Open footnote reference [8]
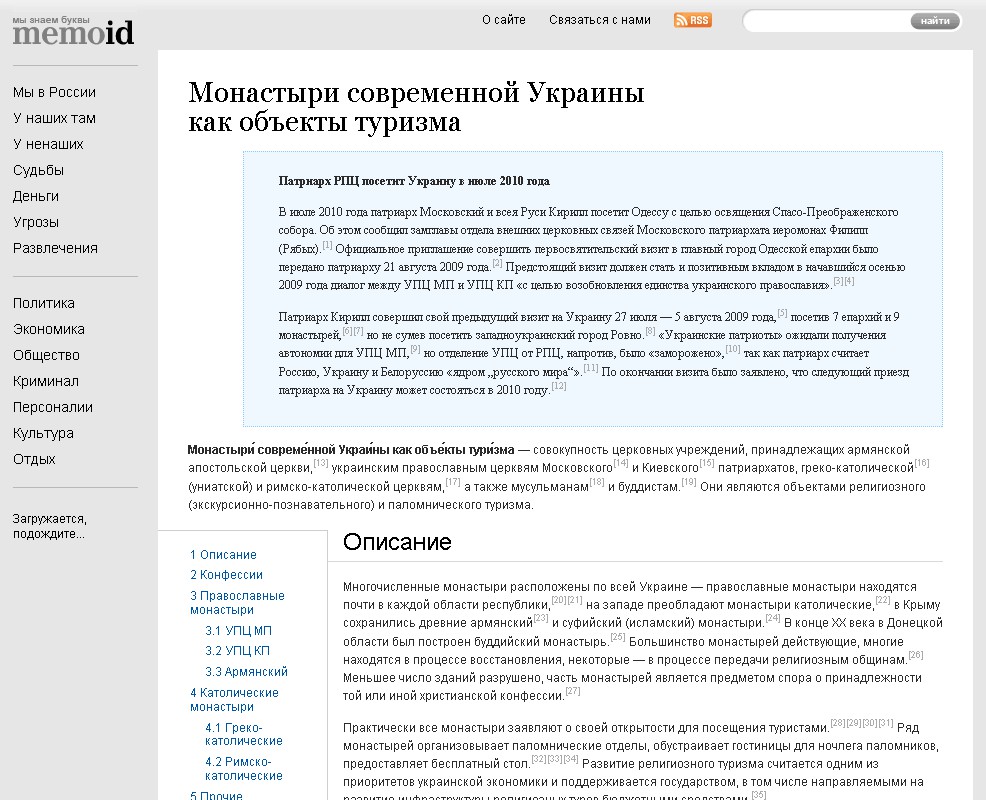 (650, 331)
